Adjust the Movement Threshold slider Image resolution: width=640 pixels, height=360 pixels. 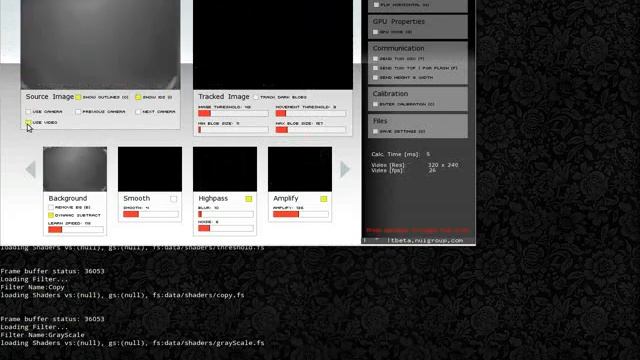click(x=311, y=113)
